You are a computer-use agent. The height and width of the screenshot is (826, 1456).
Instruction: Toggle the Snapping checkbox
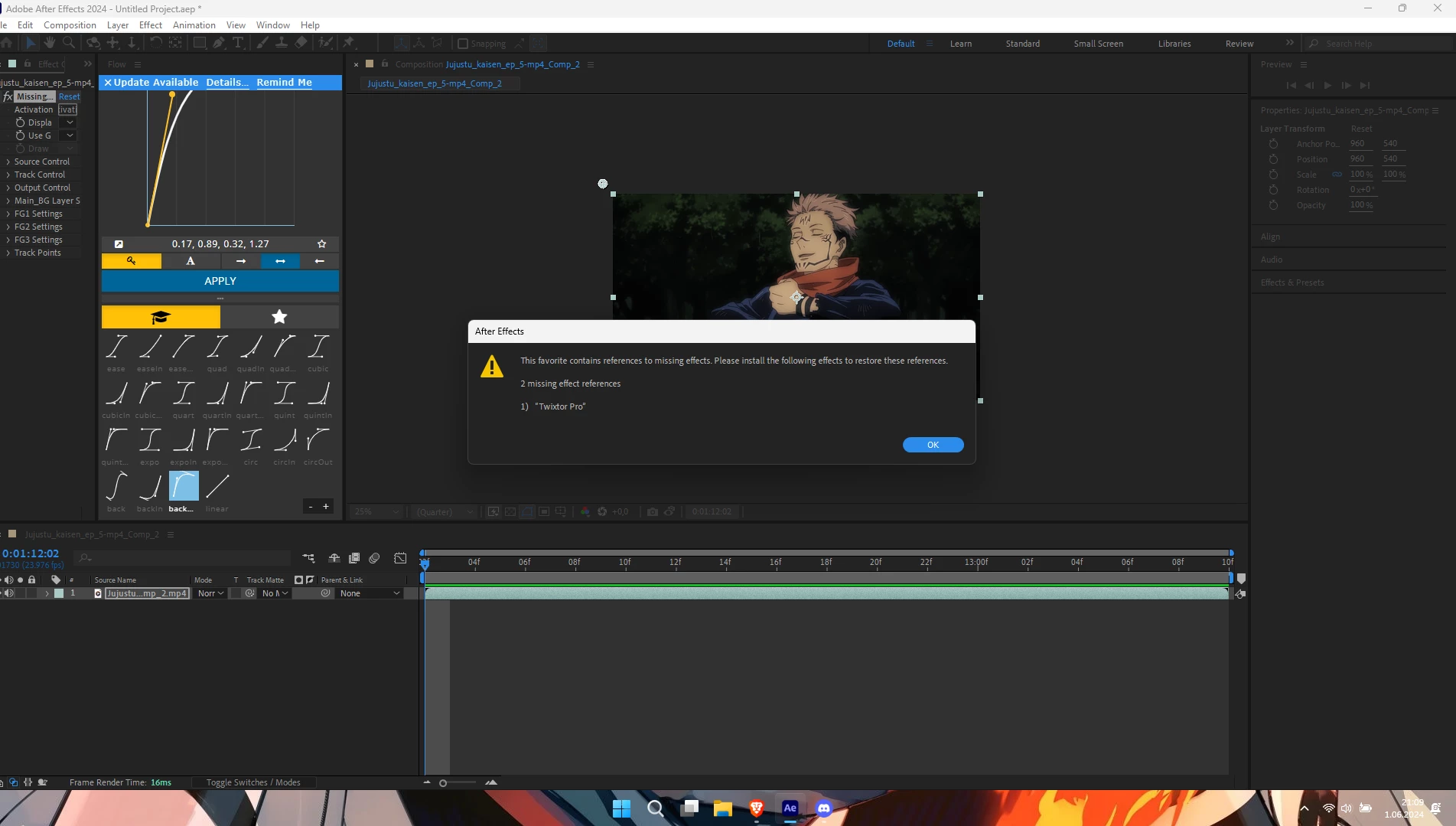tap(463, 44)
